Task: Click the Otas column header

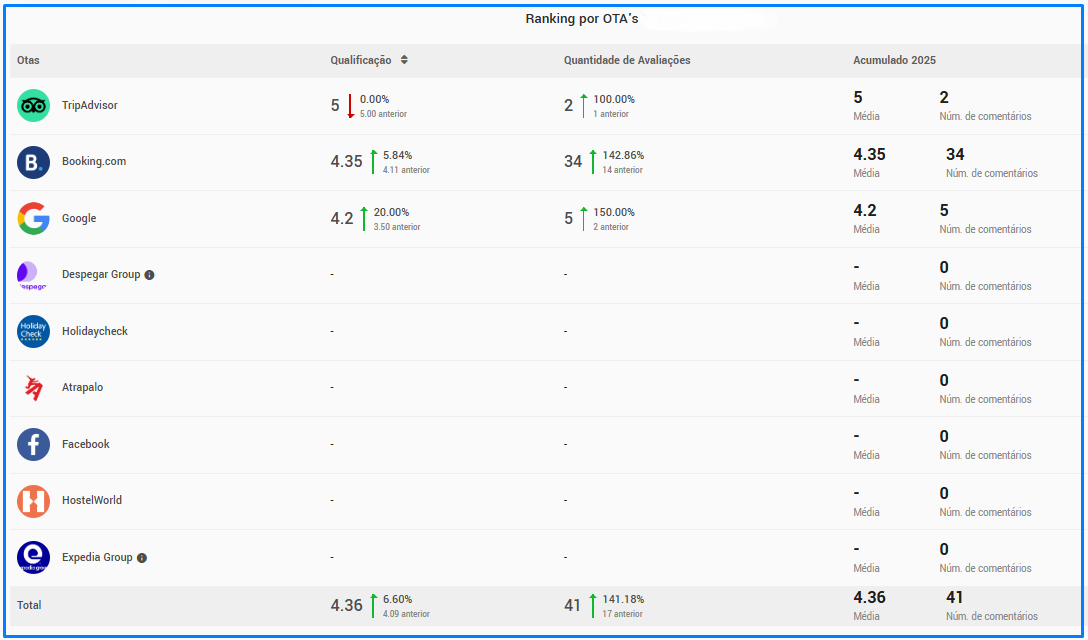Action: 28,60
